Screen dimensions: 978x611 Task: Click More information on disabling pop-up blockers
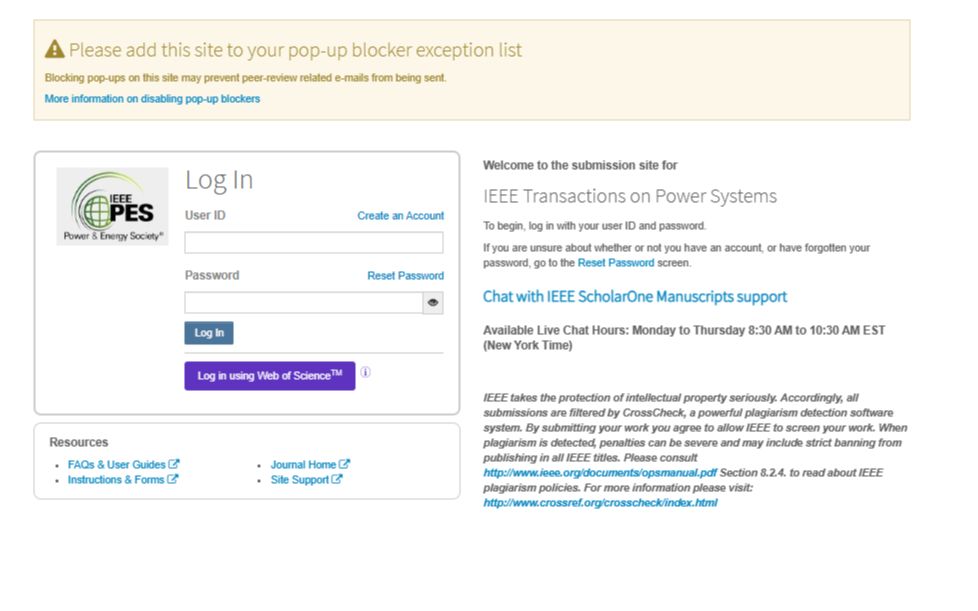pos(151,98)
